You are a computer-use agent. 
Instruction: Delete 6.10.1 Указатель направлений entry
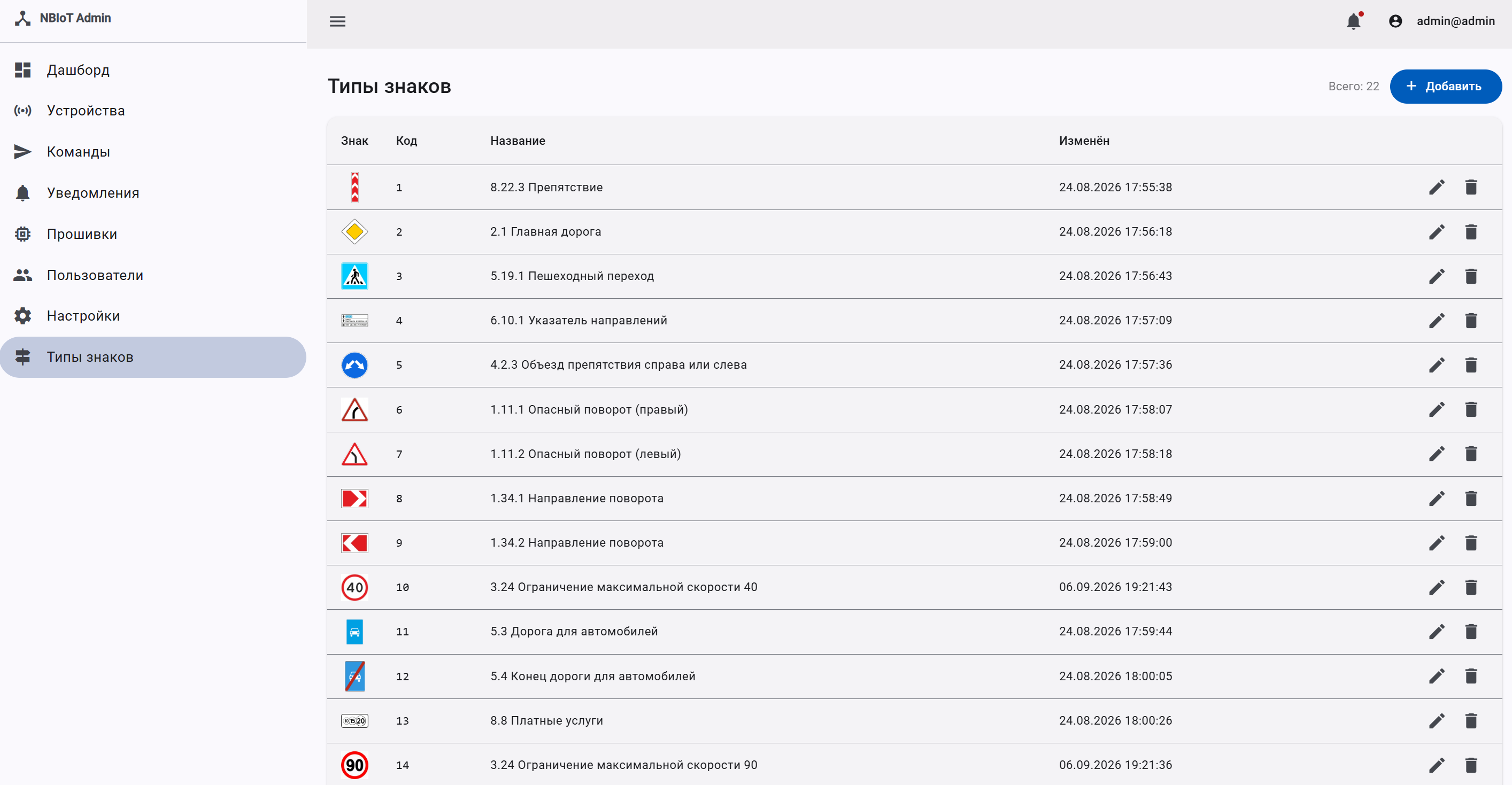click(x=1470, y=320)
